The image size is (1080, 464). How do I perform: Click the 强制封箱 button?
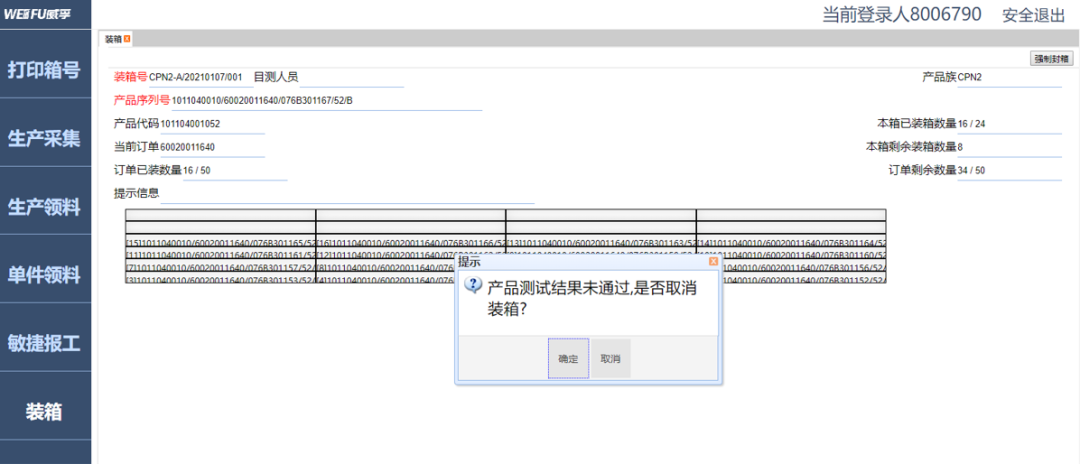click(x=1051, y=59)
